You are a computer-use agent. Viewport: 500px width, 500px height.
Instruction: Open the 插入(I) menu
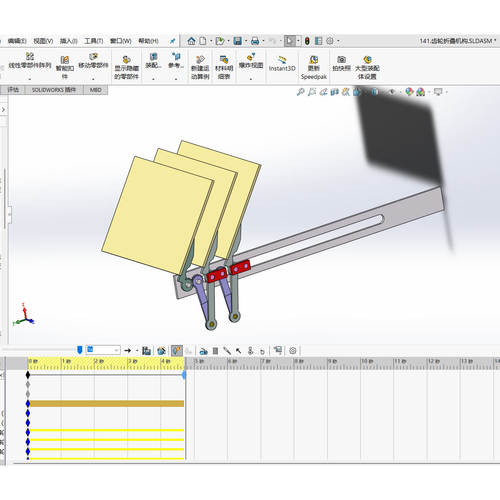pos(69,41)
